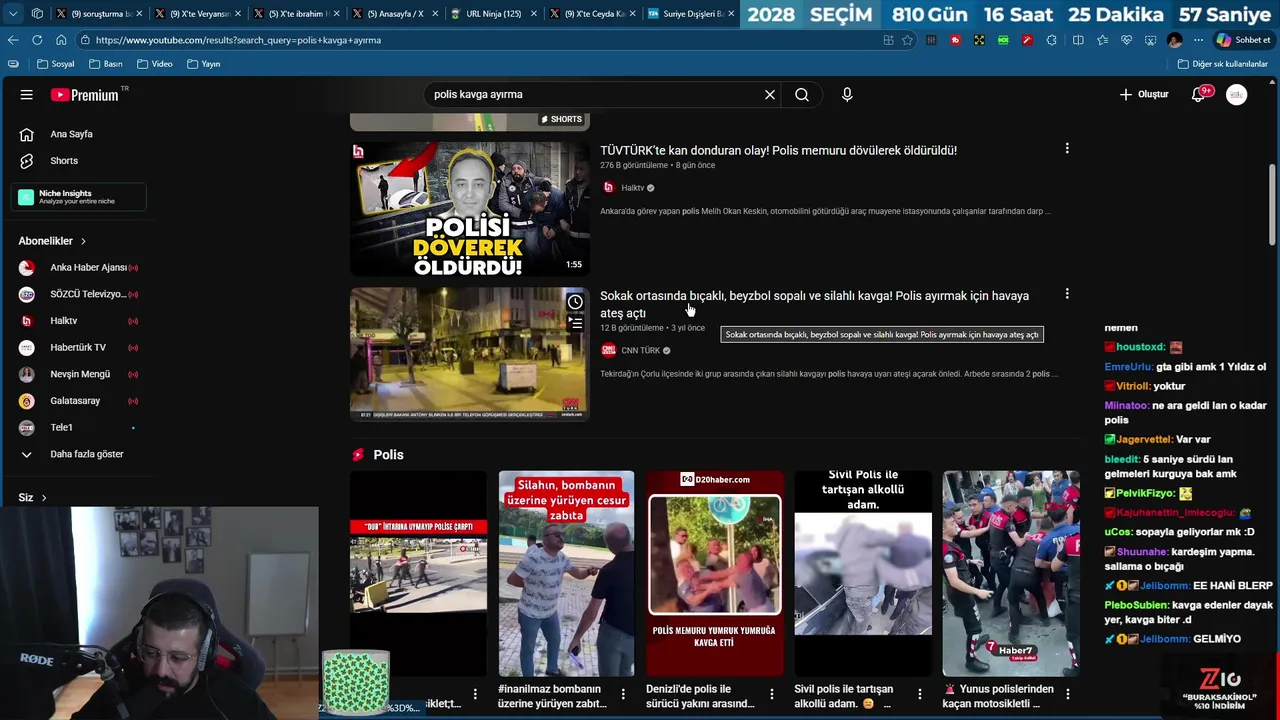Image resolution: width=1280 pixels, height=720 pixels.
Task: Open the browser home page button
Action: (61, 40)
